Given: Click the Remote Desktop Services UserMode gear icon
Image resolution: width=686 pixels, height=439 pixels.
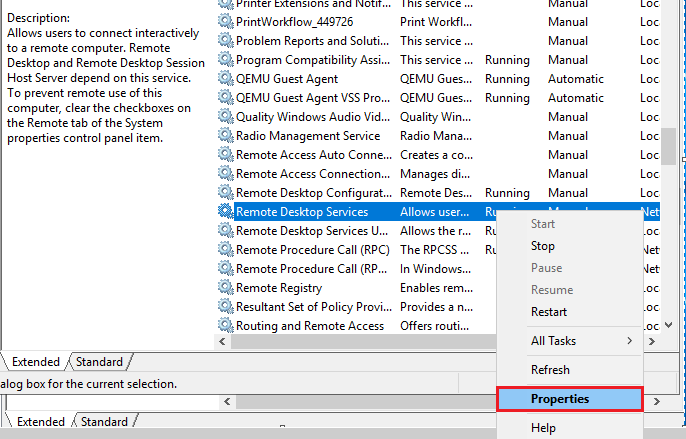Looking at the screenshot, I should pyautogui.click(x=226, y=231).
